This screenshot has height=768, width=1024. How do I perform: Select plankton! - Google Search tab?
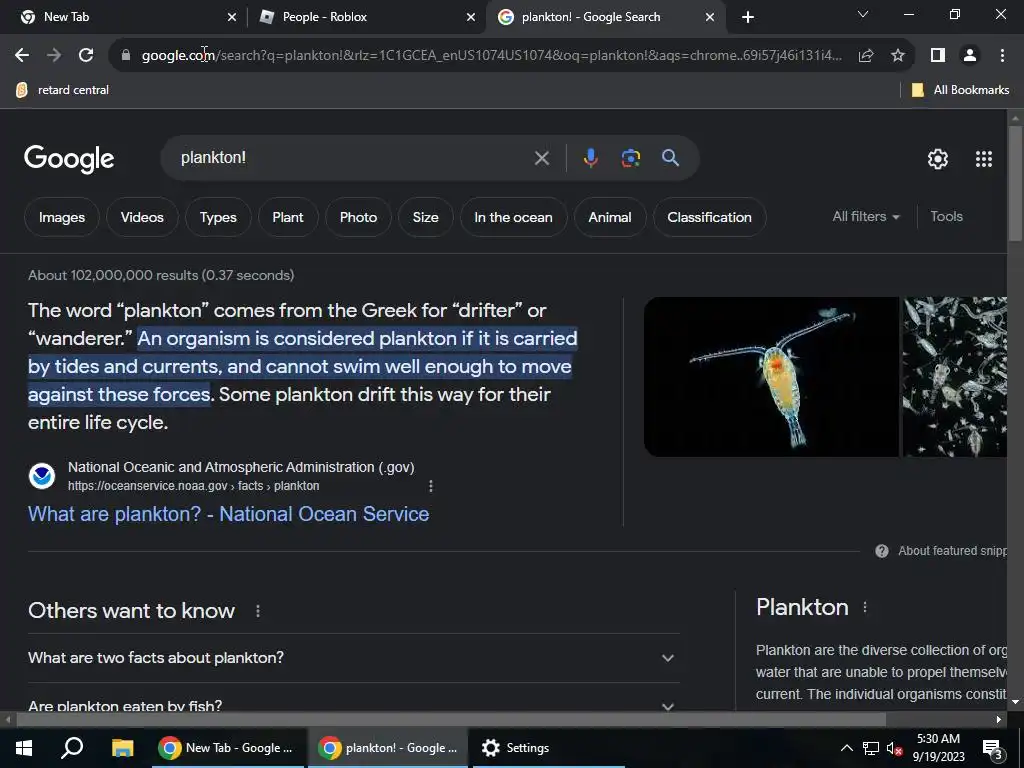tap(605, 18)
